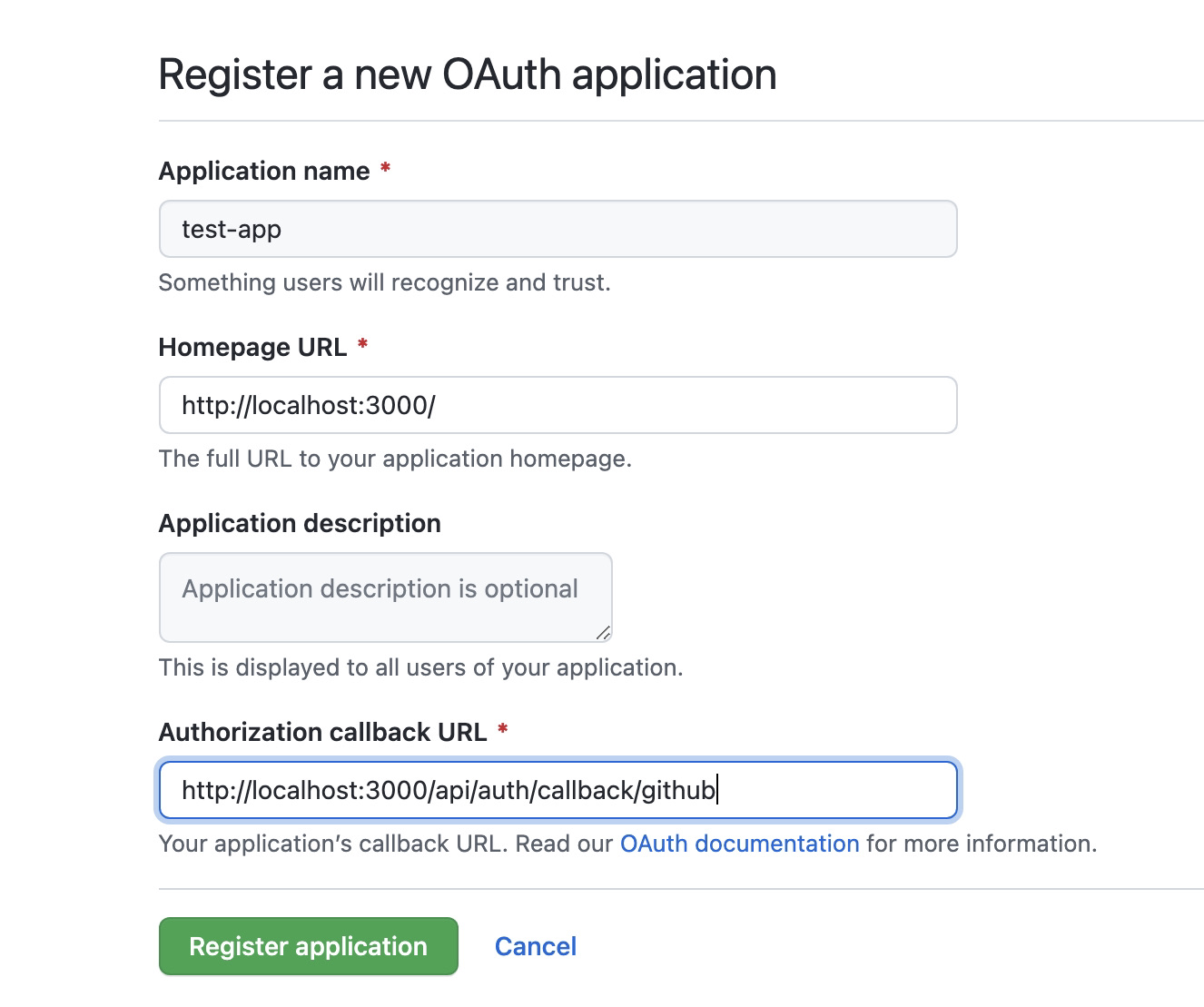Screen dimensions: 1204x1007
Task: Click the "Homepage URL" label
Action: pos(252,347)
